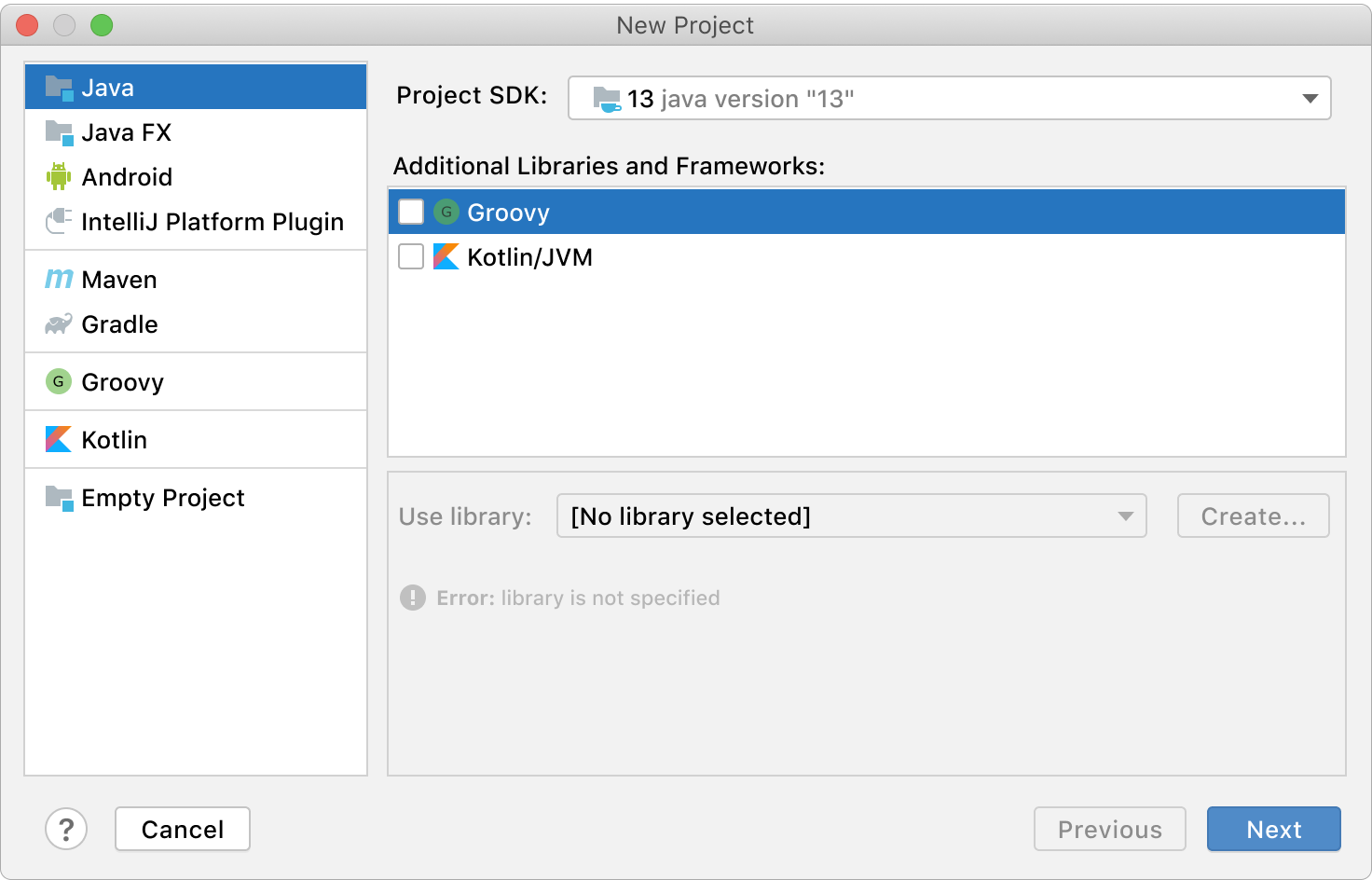
Task: Click the Create... library button
Action: [1253, 516]
